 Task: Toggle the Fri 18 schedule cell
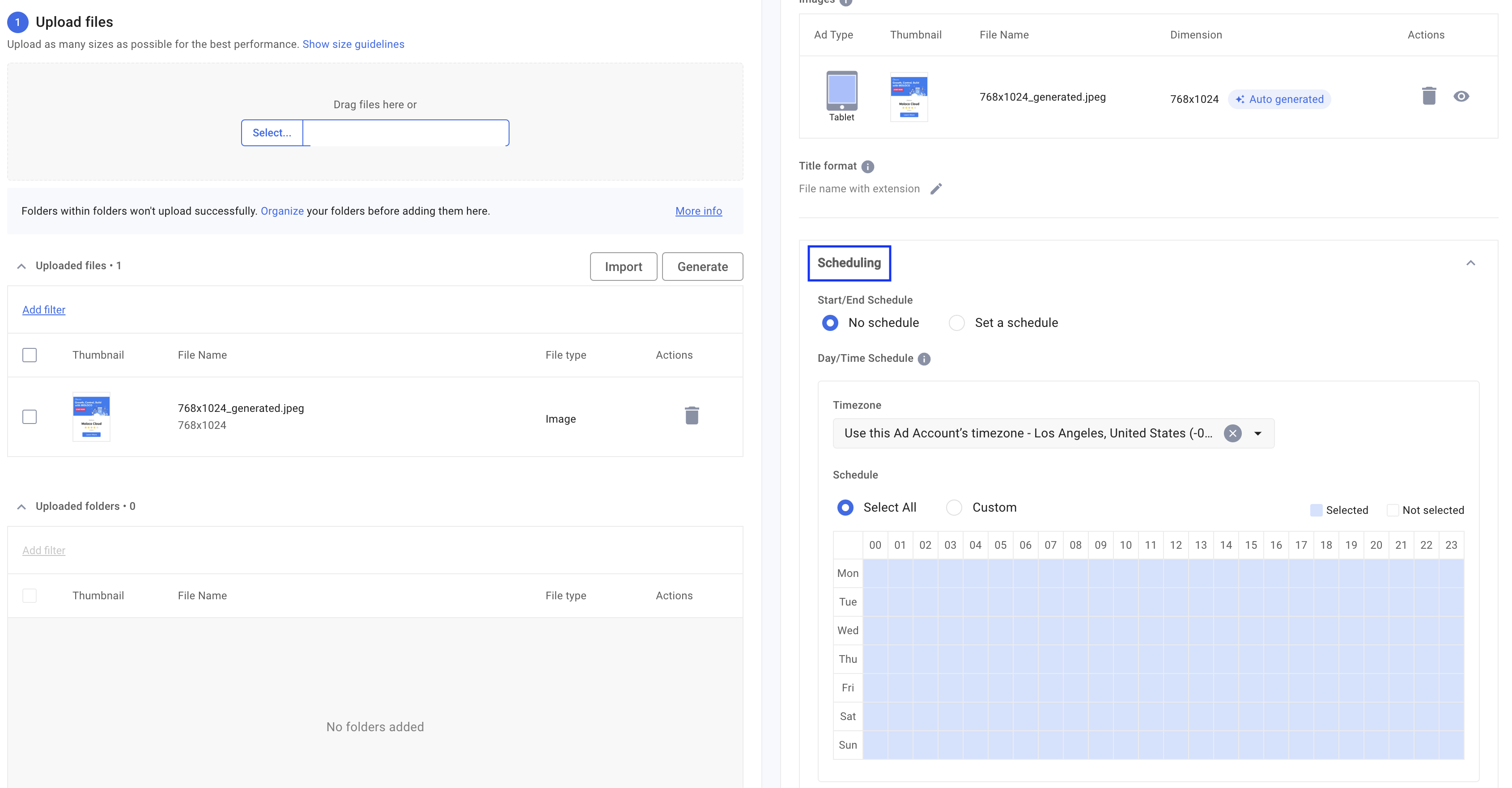1326,688
